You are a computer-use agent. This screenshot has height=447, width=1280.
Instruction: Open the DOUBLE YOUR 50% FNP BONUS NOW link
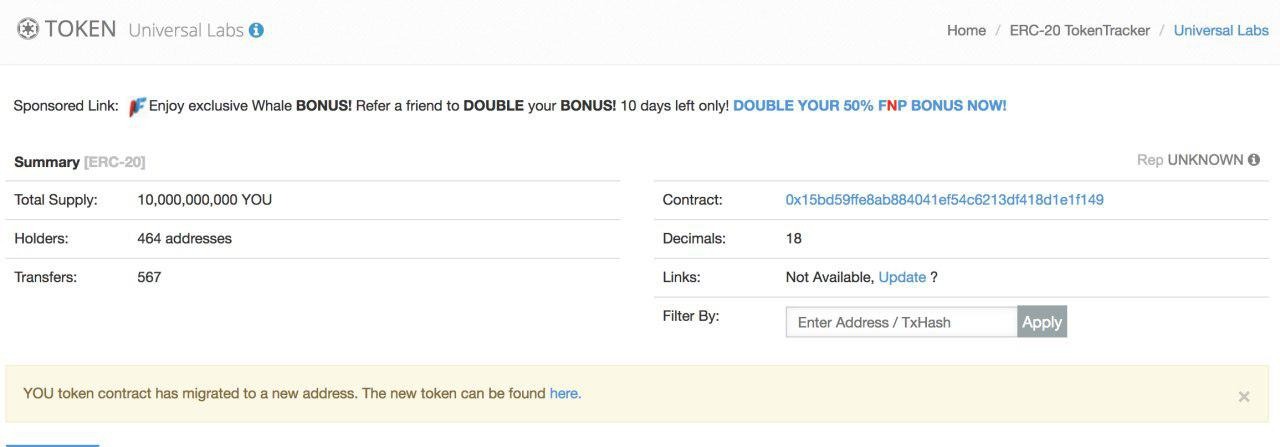pyautogui.click(x=870, y=105)
